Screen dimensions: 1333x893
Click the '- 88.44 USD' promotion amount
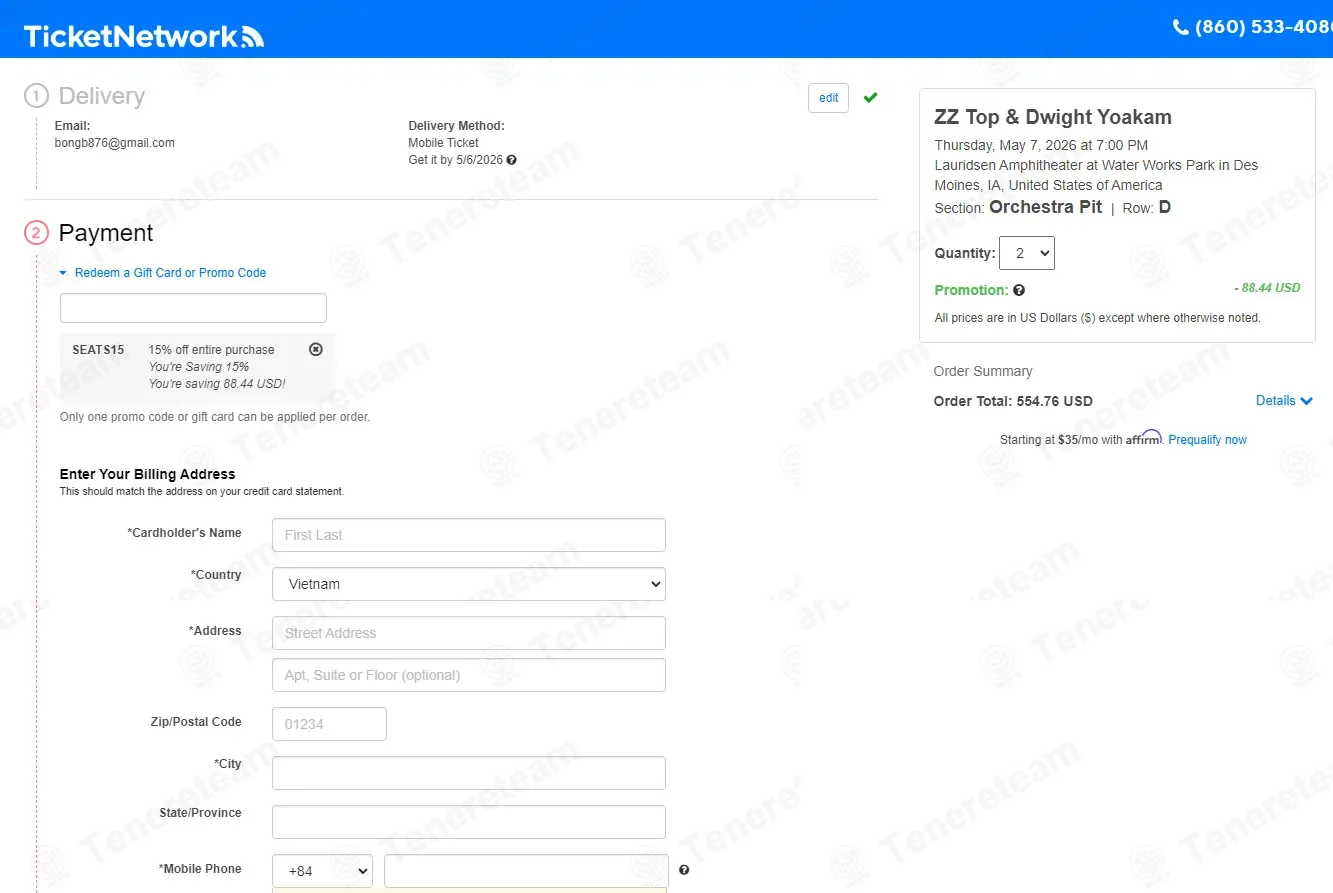pos(1267,288)
